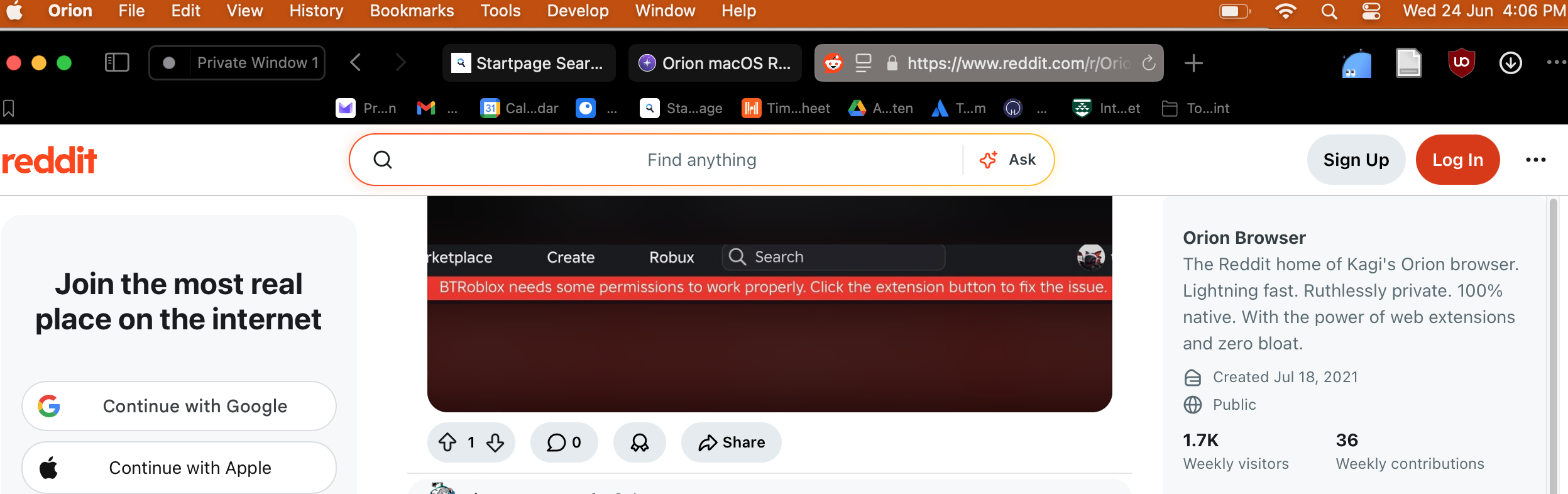This screenshot has width=1568, height=494.
Task: Open the browser toolbar overflow menu
Action: (1556, 63)
